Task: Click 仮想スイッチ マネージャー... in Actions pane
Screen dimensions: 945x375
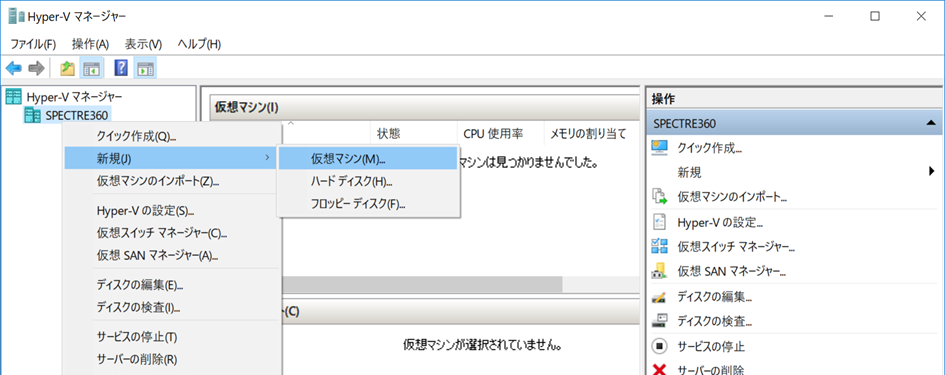Action: pyautogui.click(x=736, y=247)
